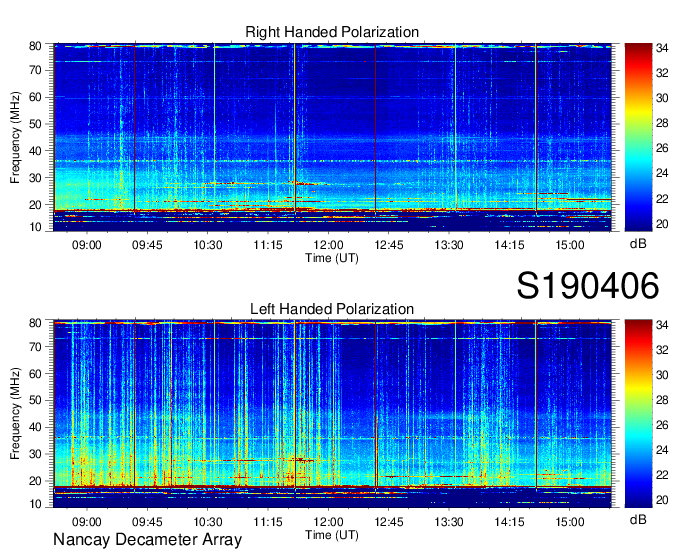Click 'Time (UT)' label under Right Handed plot
This screenshot has width=680, height=552.
coord(332,258)
